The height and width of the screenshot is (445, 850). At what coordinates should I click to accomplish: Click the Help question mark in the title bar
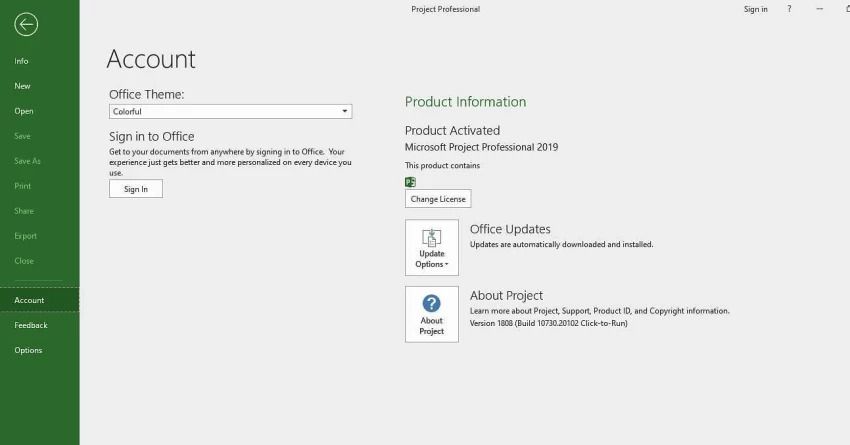(789, 9)
